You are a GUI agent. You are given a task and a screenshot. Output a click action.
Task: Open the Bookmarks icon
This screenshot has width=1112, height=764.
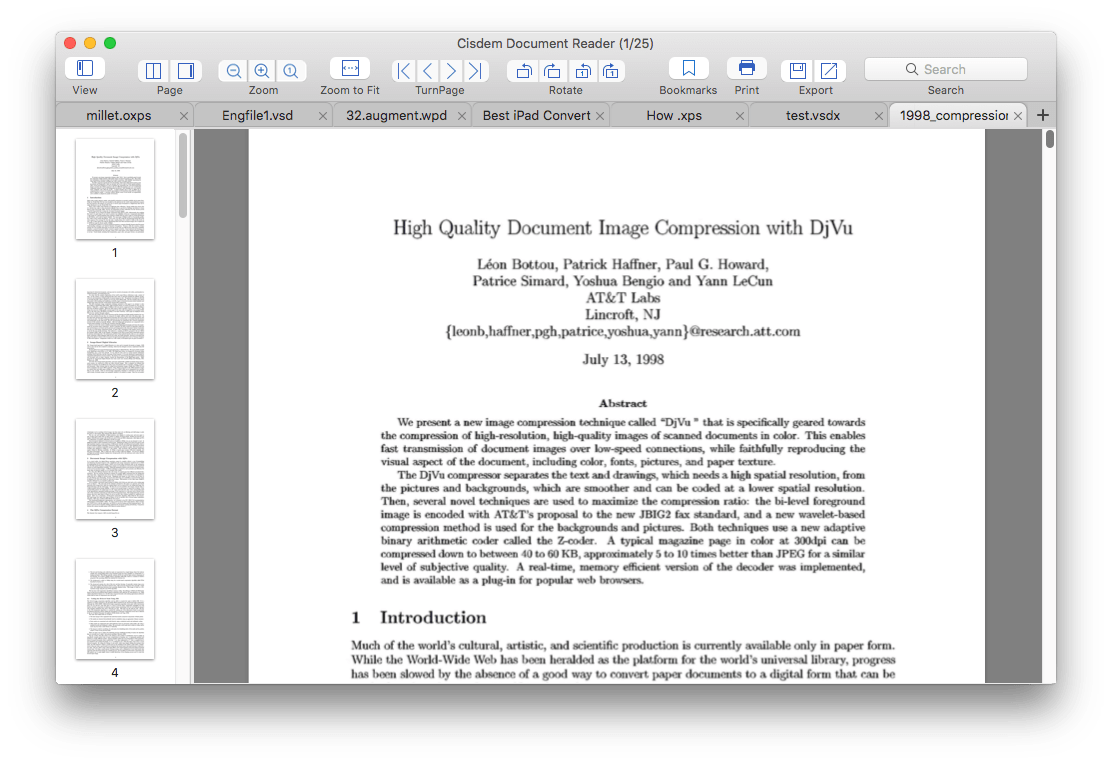click(x=688, y=68)
